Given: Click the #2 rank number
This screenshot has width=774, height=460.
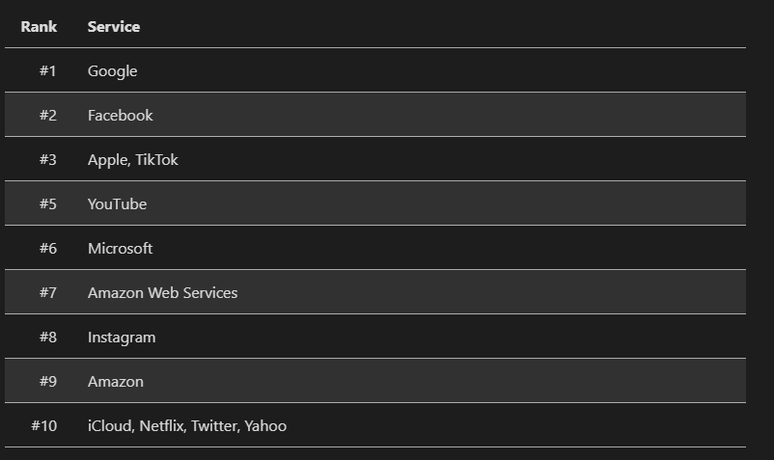Looking at the screenshot, I should (48, 115).
